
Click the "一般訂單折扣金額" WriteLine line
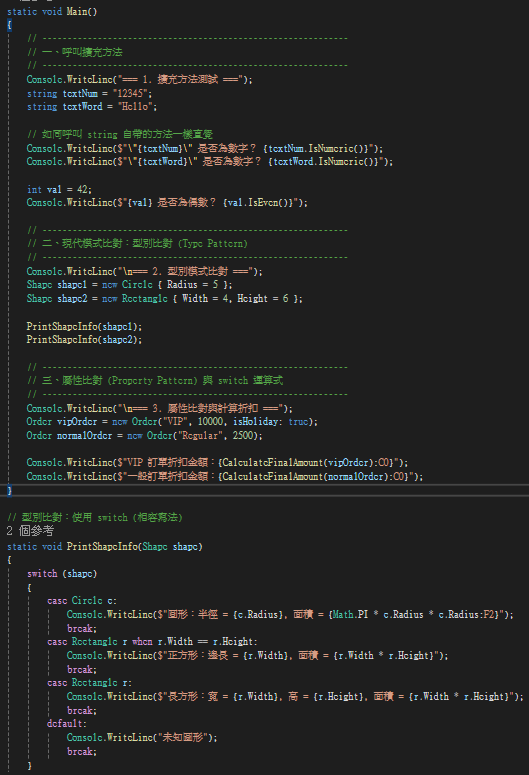[225, 476]
